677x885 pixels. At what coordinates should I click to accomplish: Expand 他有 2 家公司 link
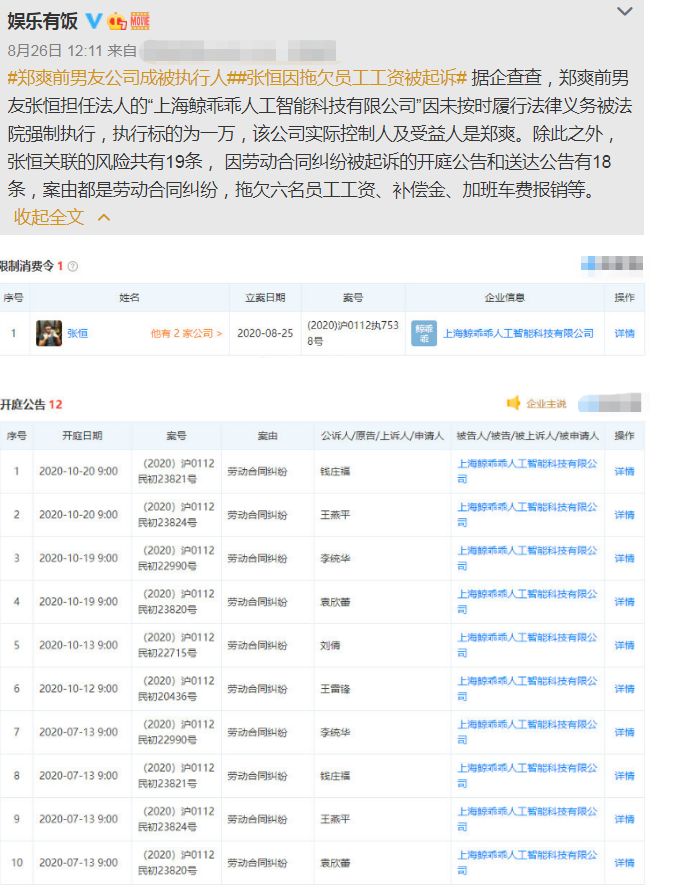pyautogui.click(x=186, y=334)
